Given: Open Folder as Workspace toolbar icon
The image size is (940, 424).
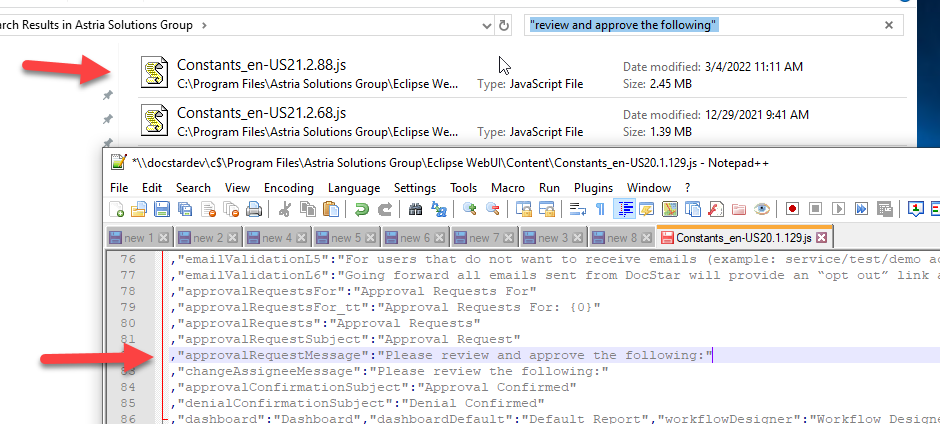Looking at the screenshot, I should click(739, 209).
